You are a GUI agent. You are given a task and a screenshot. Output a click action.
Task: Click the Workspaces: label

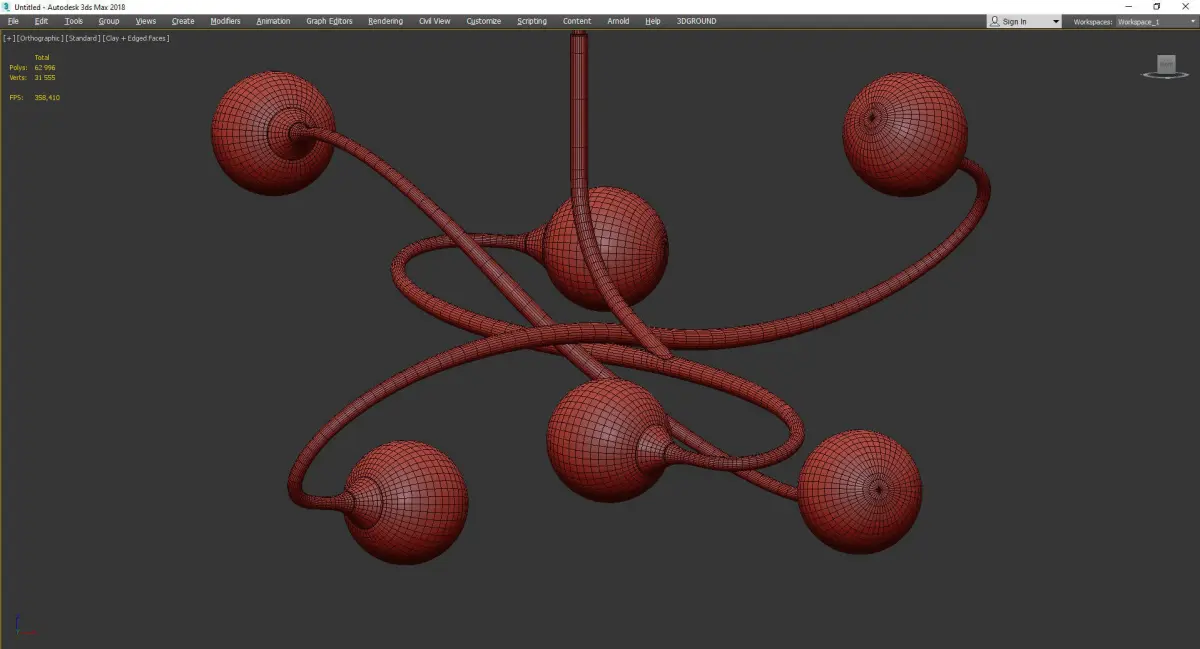(1093, 21)
